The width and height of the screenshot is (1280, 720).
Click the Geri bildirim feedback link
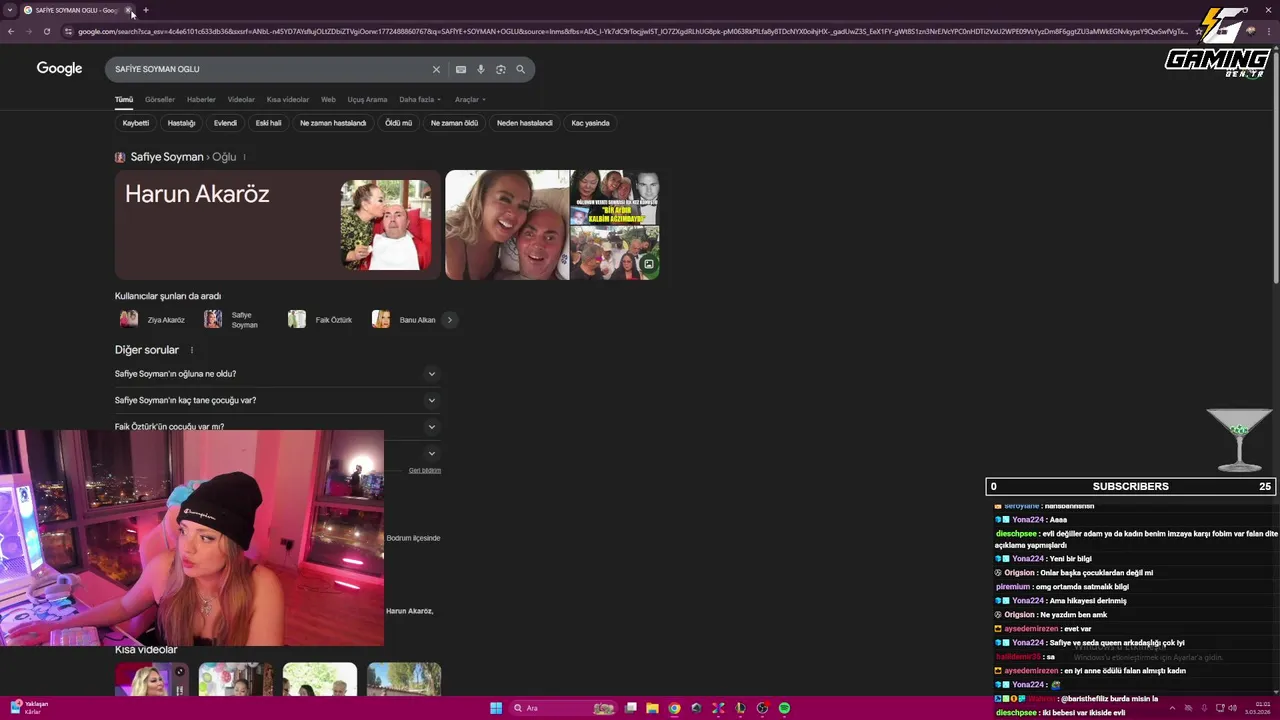[425, 470]
